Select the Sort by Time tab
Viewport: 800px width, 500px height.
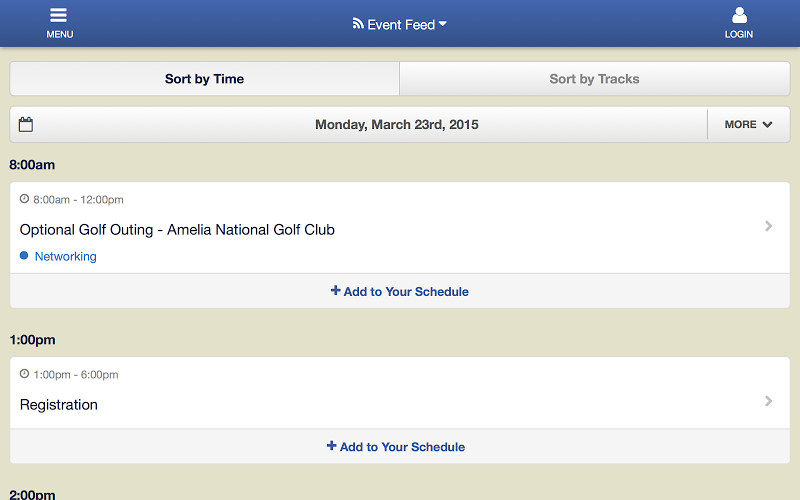205,79
